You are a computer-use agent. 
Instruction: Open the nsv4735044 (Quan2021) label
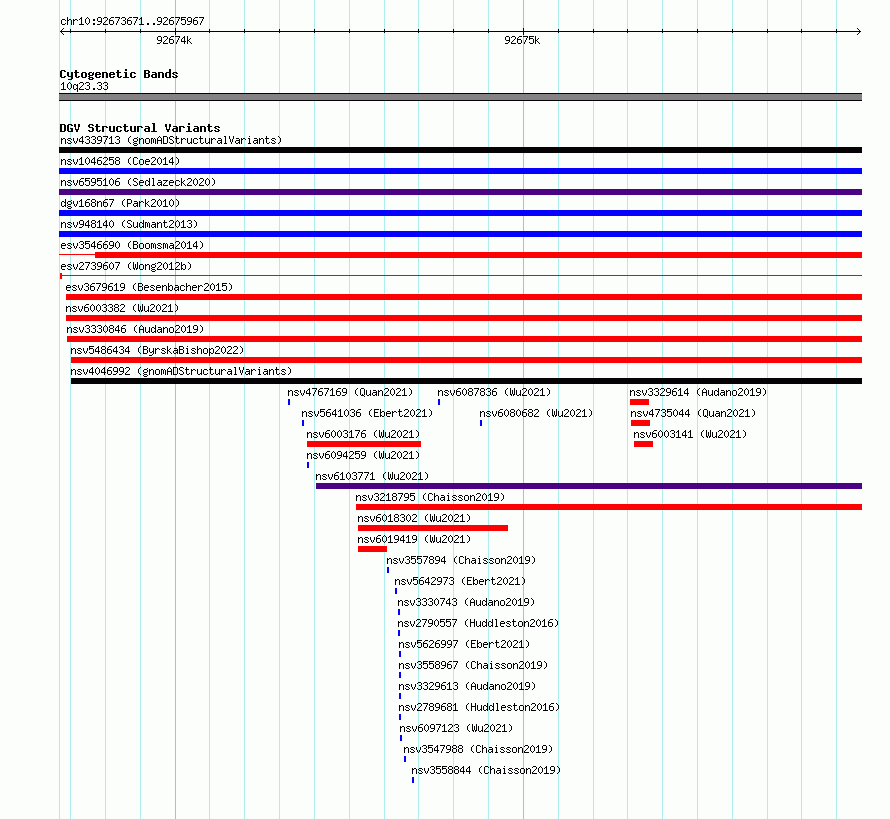693,413
